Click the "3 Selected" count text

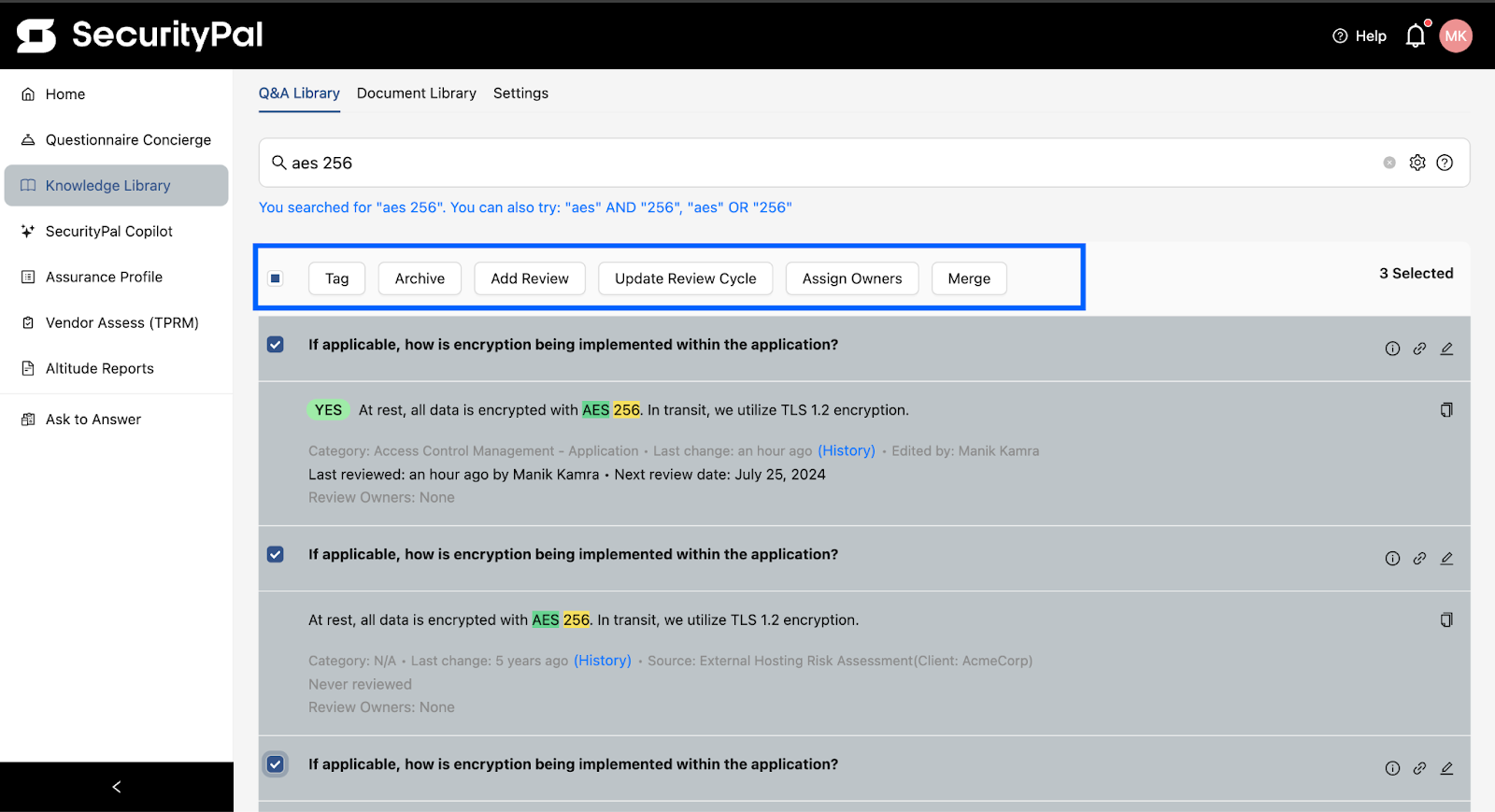(1417, 274)
